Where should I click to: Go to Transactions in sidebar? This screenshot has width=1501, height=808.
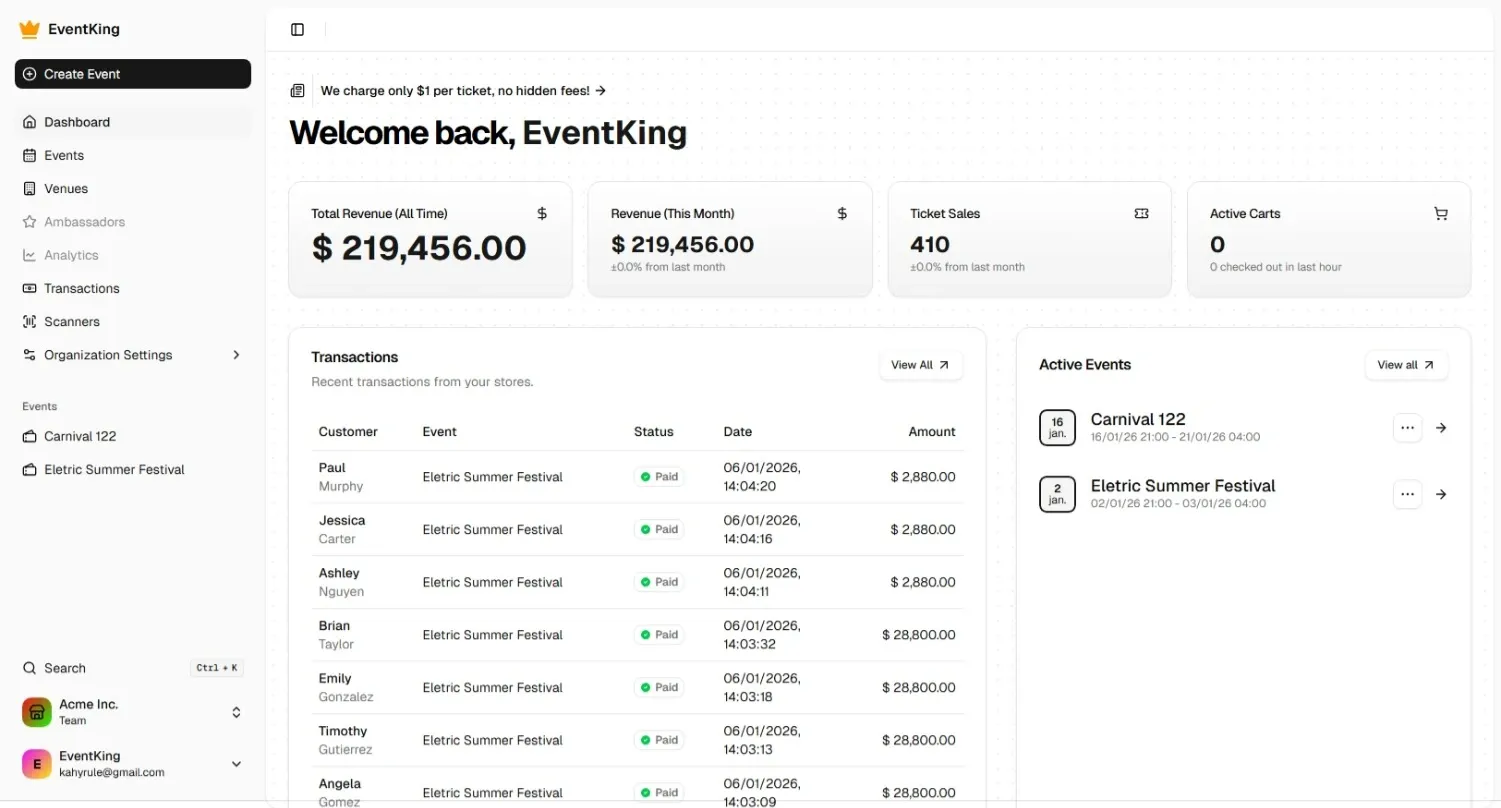pos(81,288)
